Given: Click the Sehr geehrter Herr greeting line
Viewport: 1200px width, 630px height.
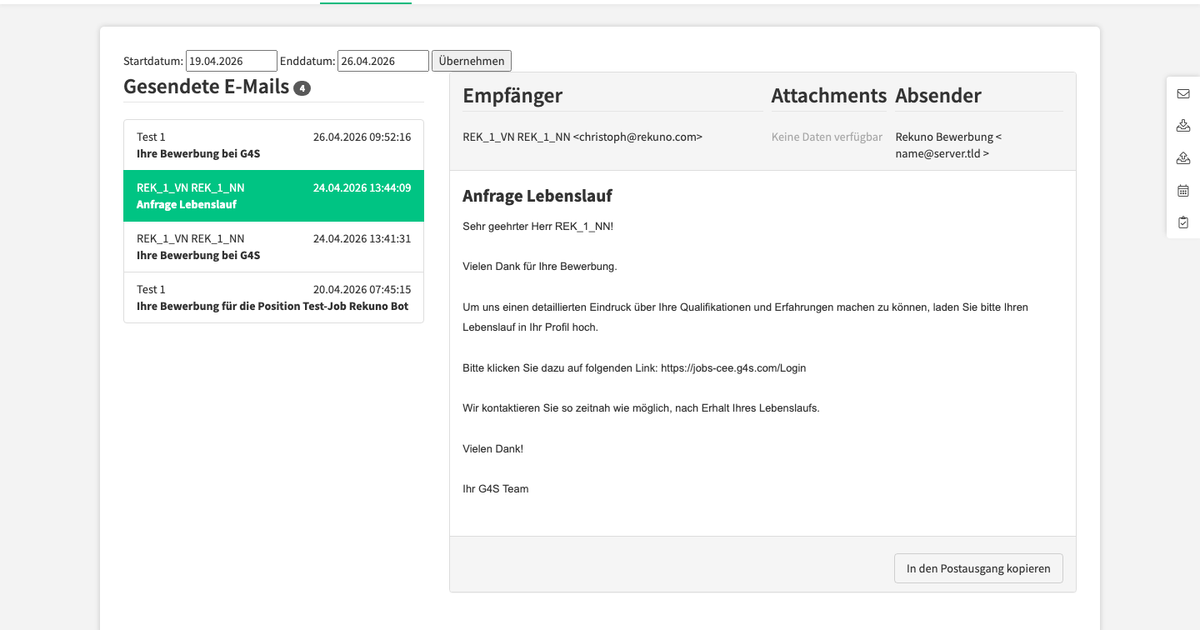Looking at the screenshot, I should pyautogui.click(x=538, y=226).
